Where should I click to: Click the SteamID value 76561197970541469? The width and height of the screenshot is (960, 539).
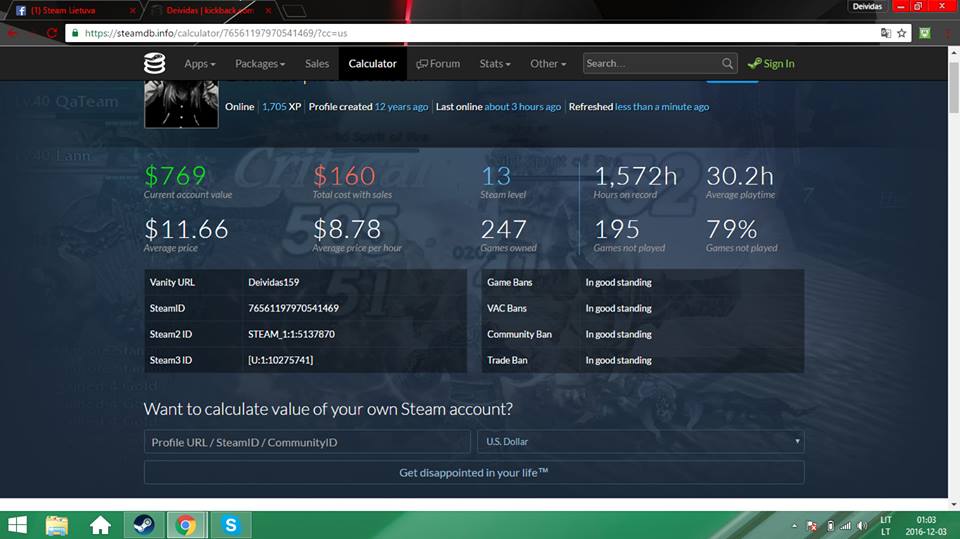pyautogui.click(x=293, y=308)
